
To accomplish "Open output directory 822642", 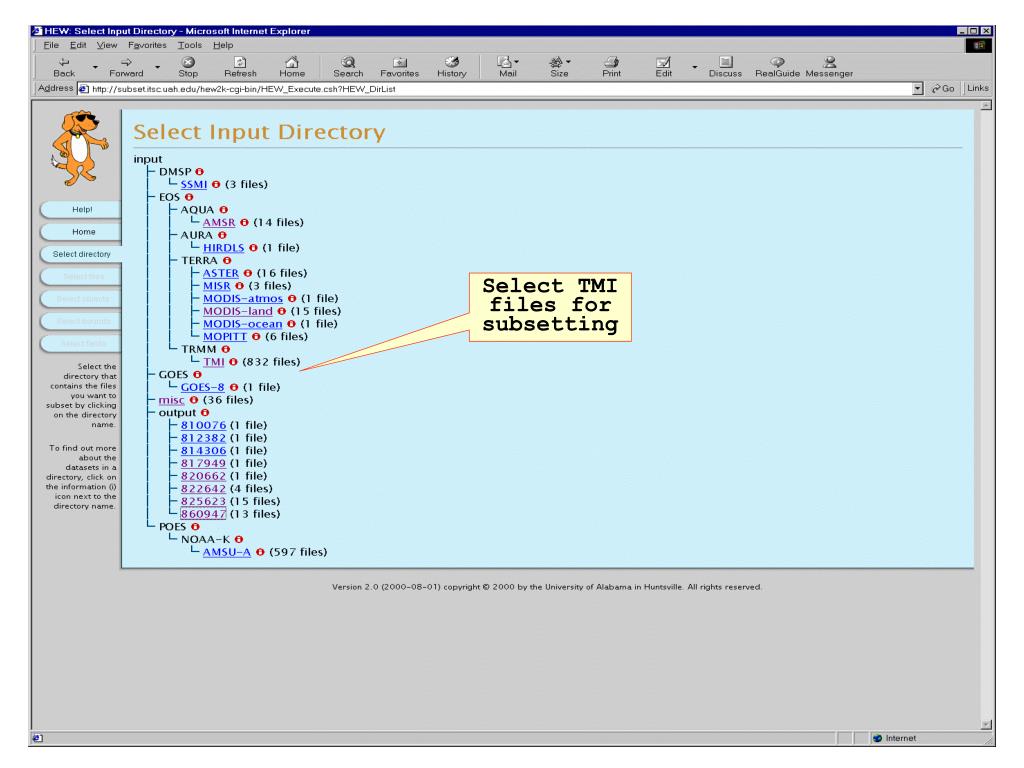I will click(203, 489).
